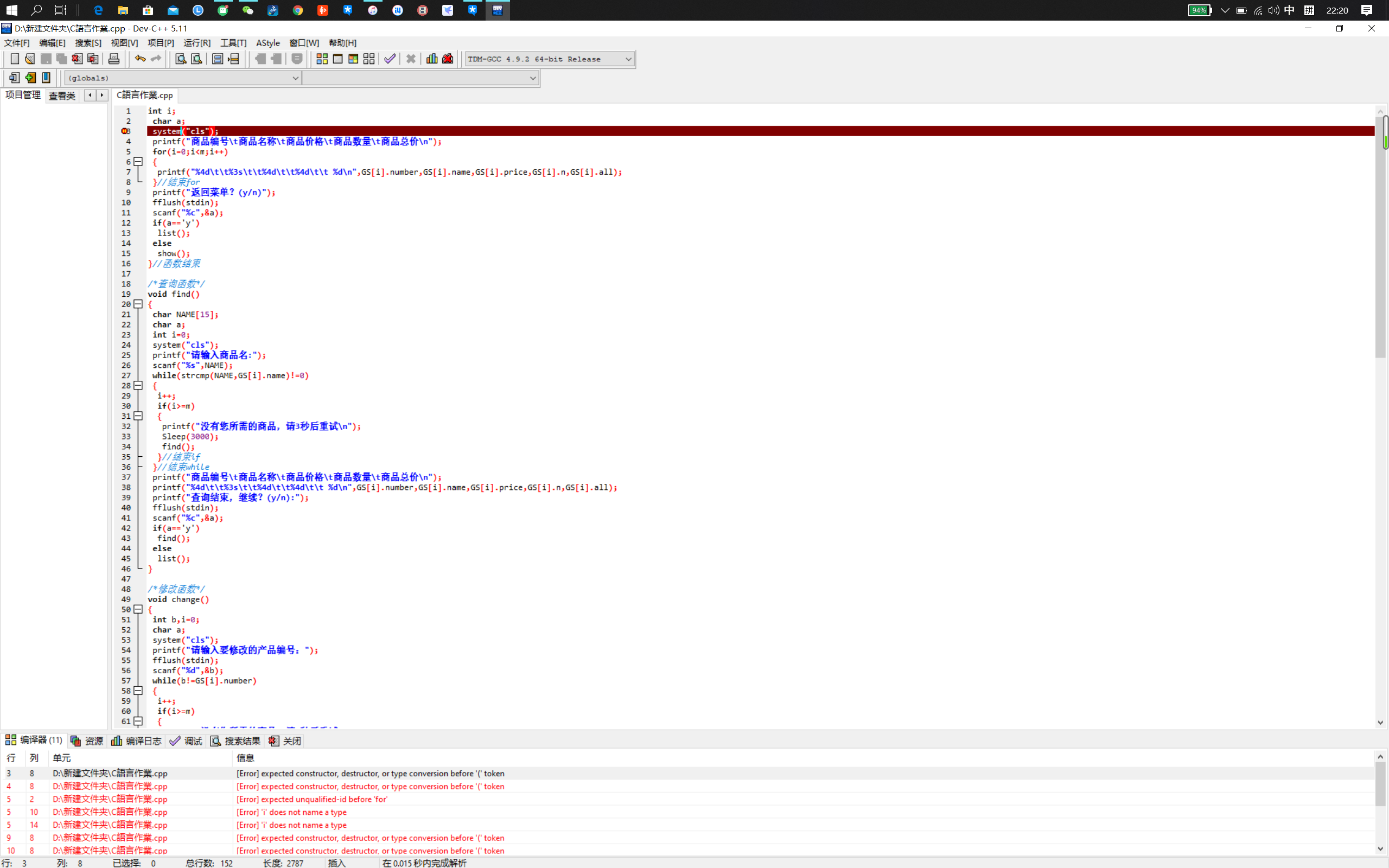This screenshot has height=868, width=1389.
Task: Launch Chrome from the taskbar
Action: (297, 10)
